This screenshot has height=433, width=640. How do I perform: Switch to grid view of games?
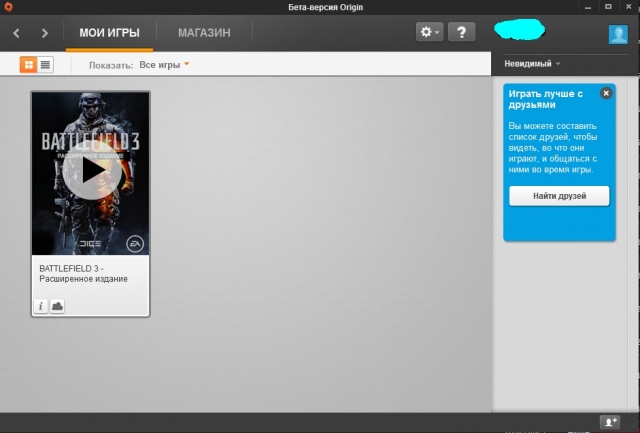[x=29, y=64]
